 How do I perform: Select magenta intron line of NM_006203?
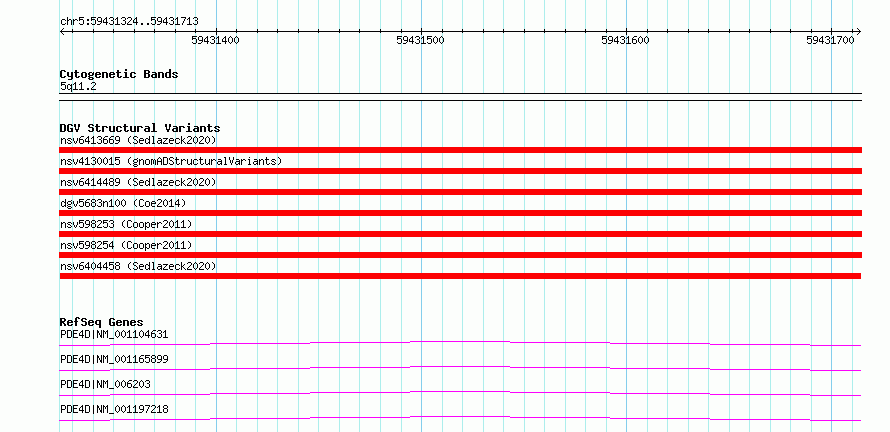[x=460, y=393]
